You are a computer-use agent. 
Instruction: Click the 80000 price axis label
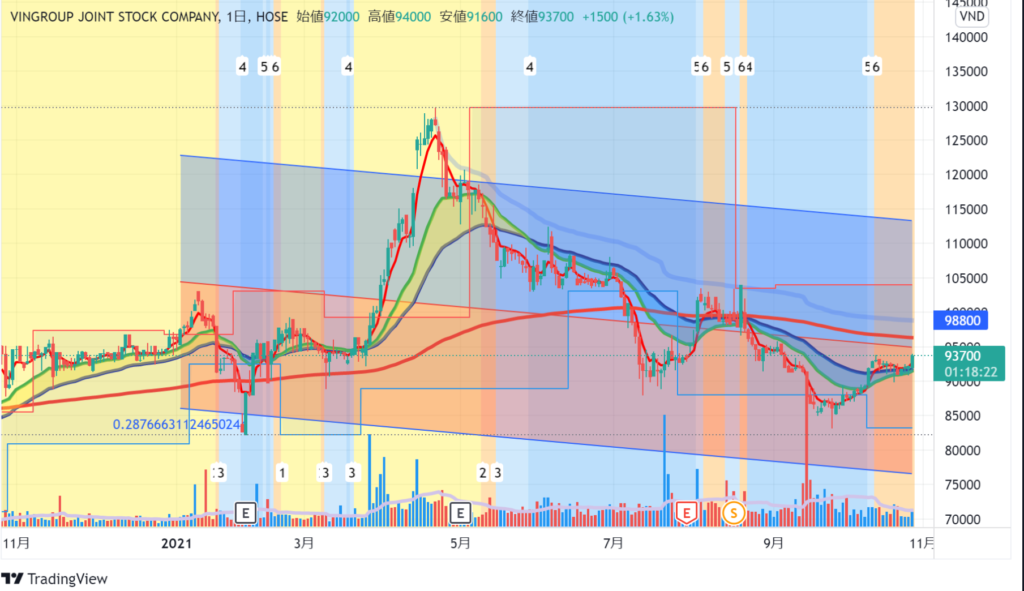point(963,450)
